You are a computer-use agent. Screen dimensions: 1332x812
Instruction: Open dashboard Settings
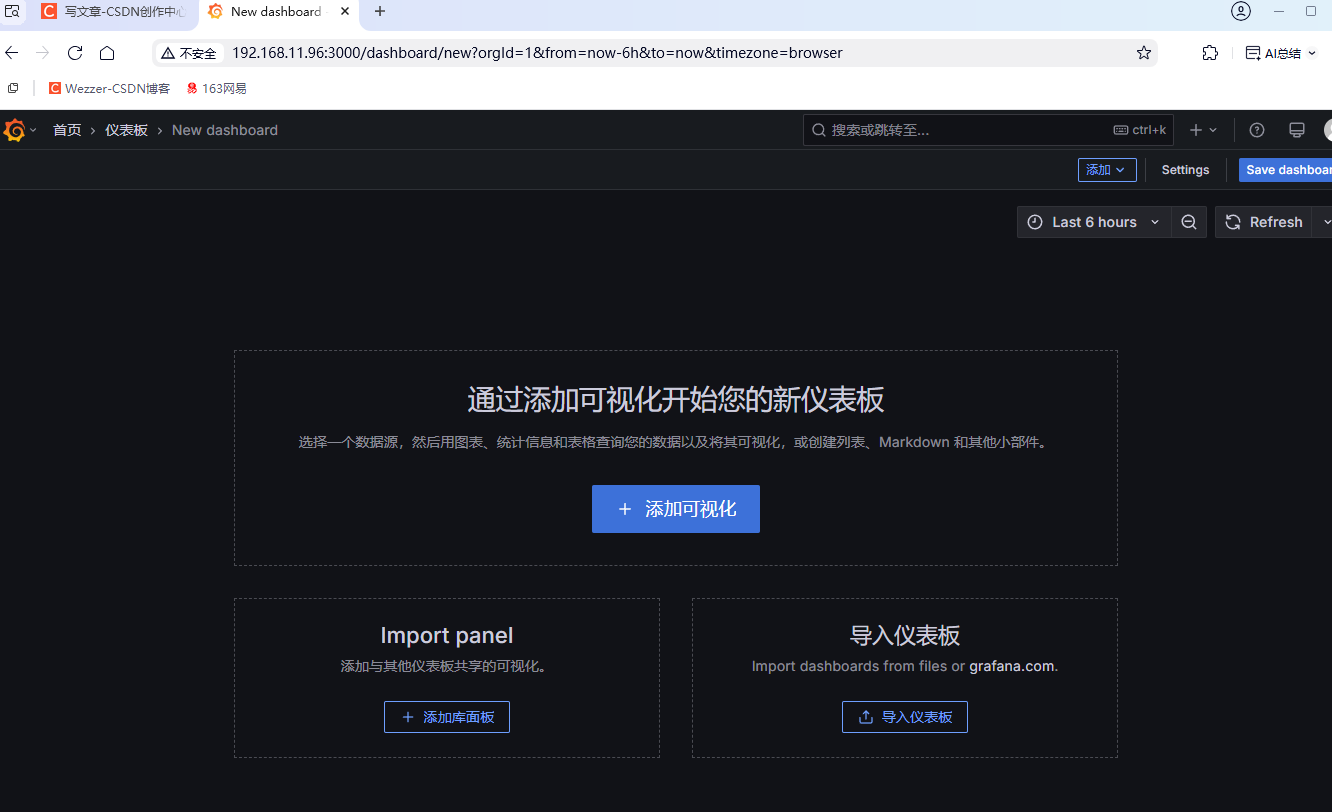(x=1185, y=170)
